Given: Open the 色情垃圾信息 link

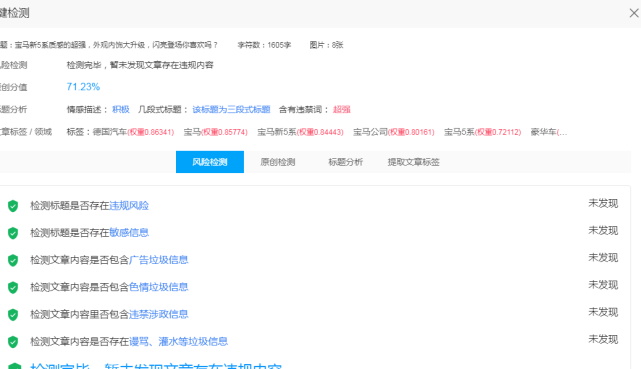Looking at the screenshot, I should tap(159, 287).
